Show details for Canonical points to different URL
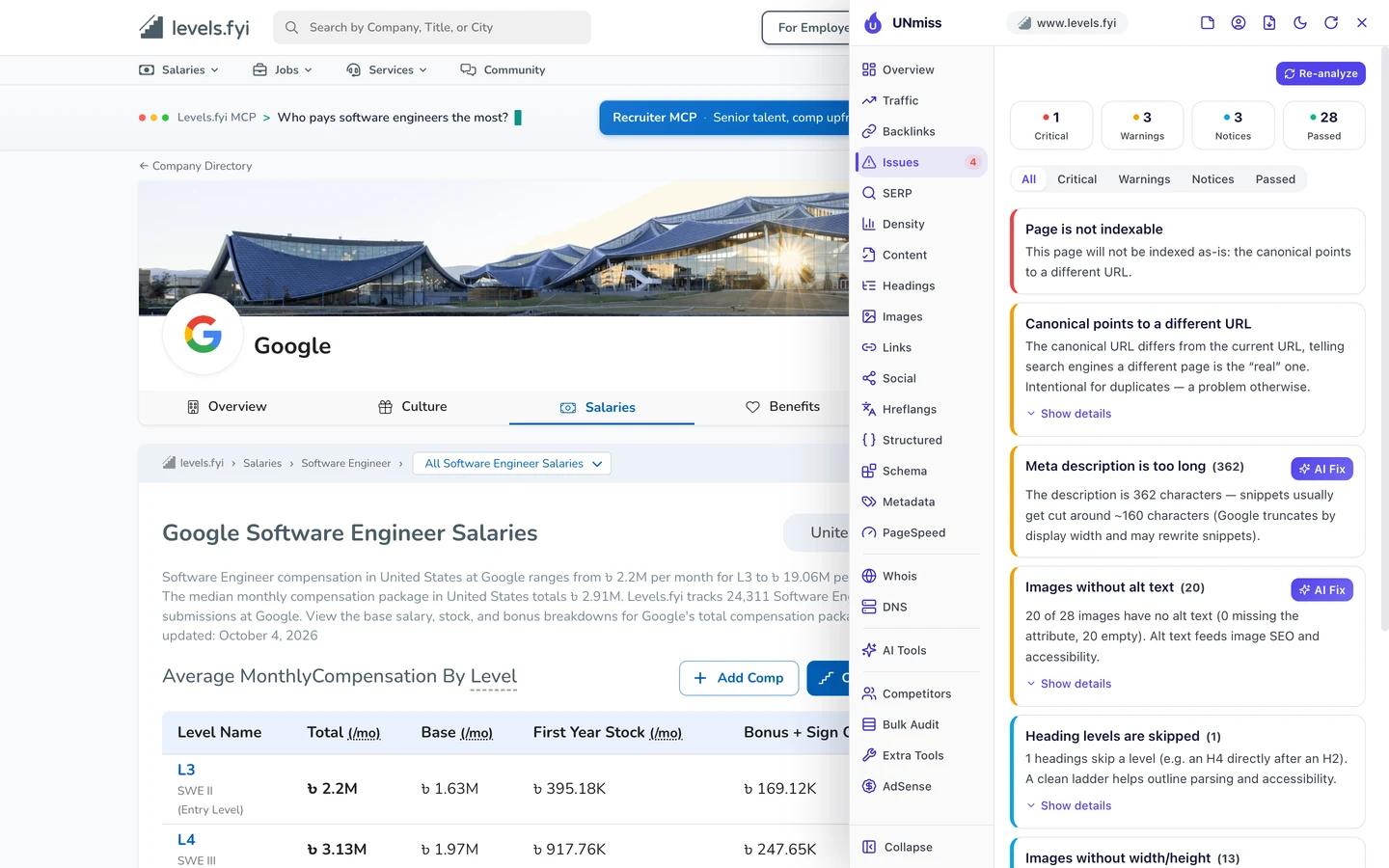This screenshot has height=868, width=1389. [x=1069, y=414]
